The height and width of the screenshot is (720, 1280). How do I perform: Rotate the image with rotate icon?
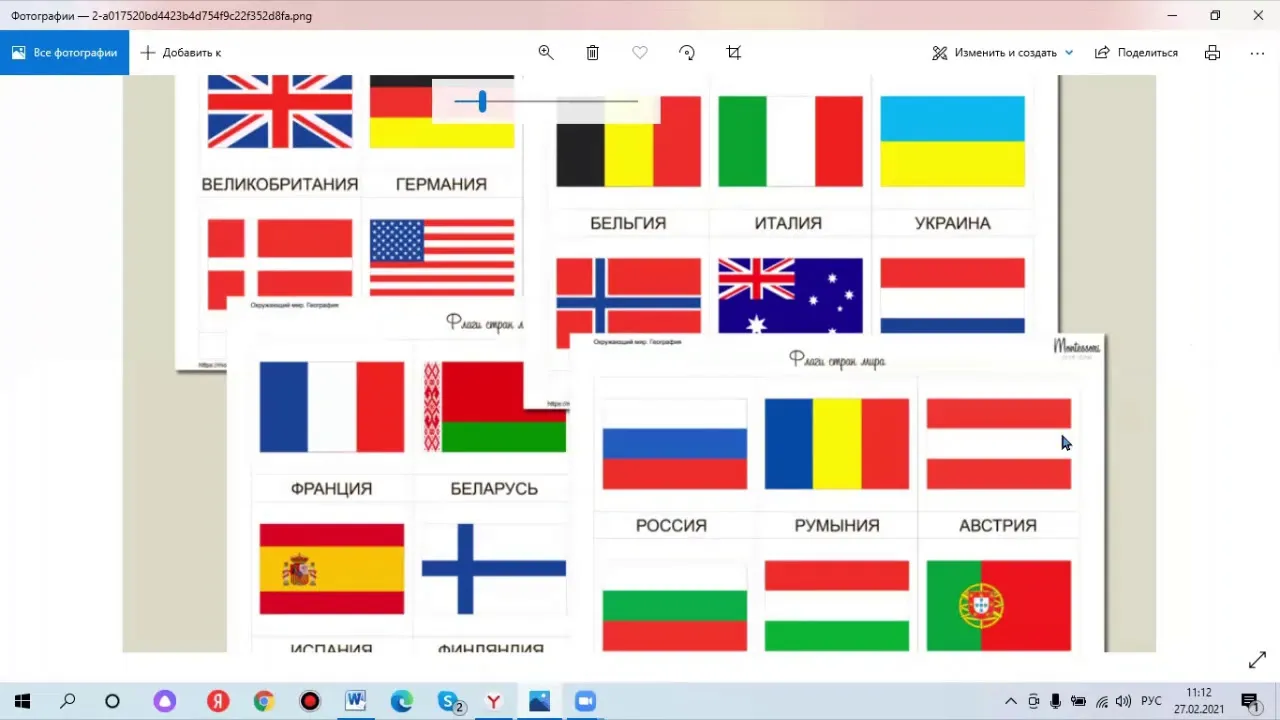[687, 53]
